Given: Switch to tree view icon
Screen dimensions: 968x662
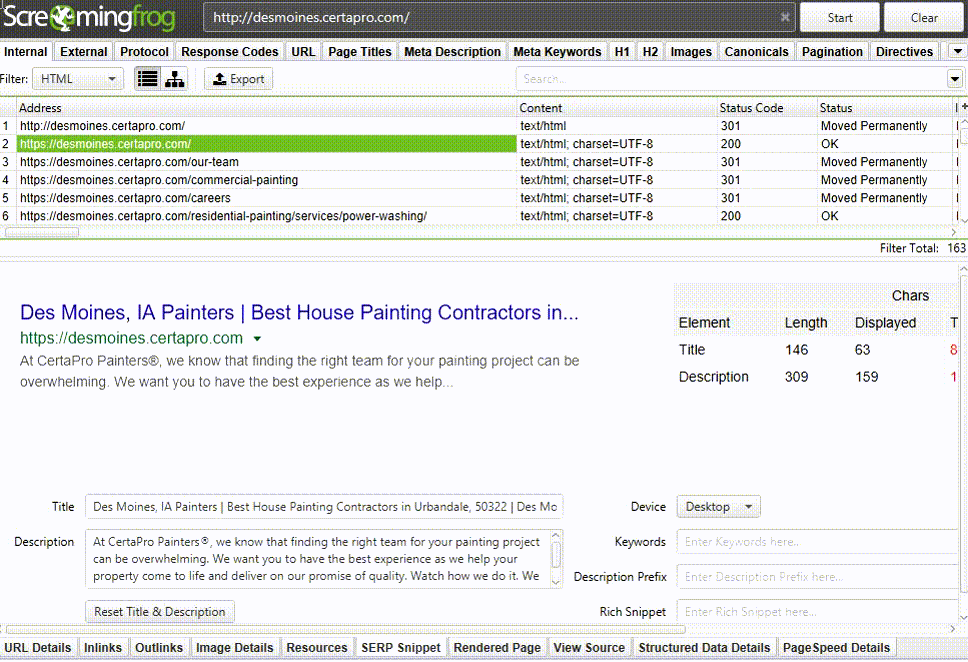Looking at the screenshot, I should coord(175,79).
